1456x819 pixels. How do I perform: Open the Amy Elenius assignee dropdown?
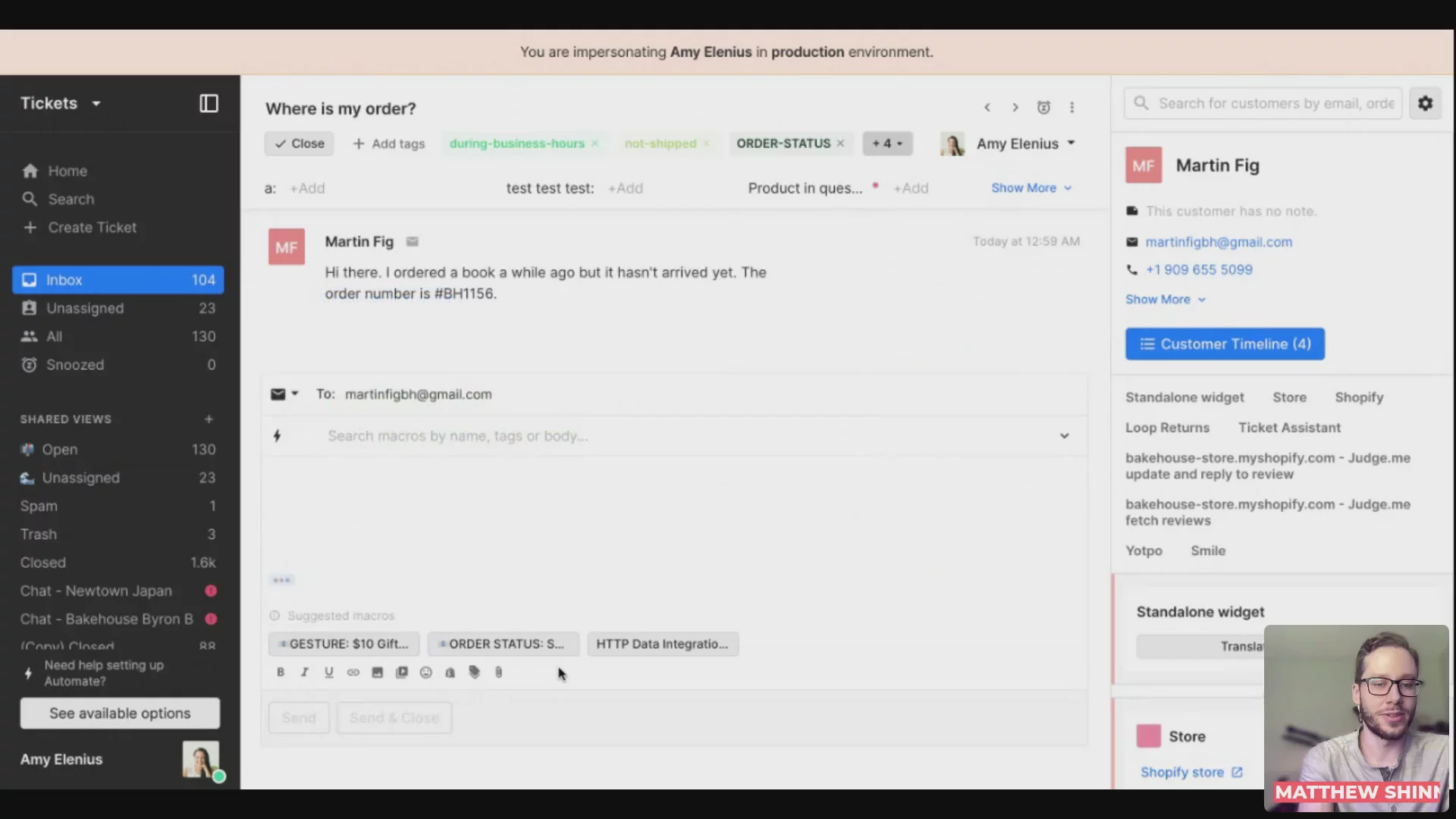coord(1009,143)
